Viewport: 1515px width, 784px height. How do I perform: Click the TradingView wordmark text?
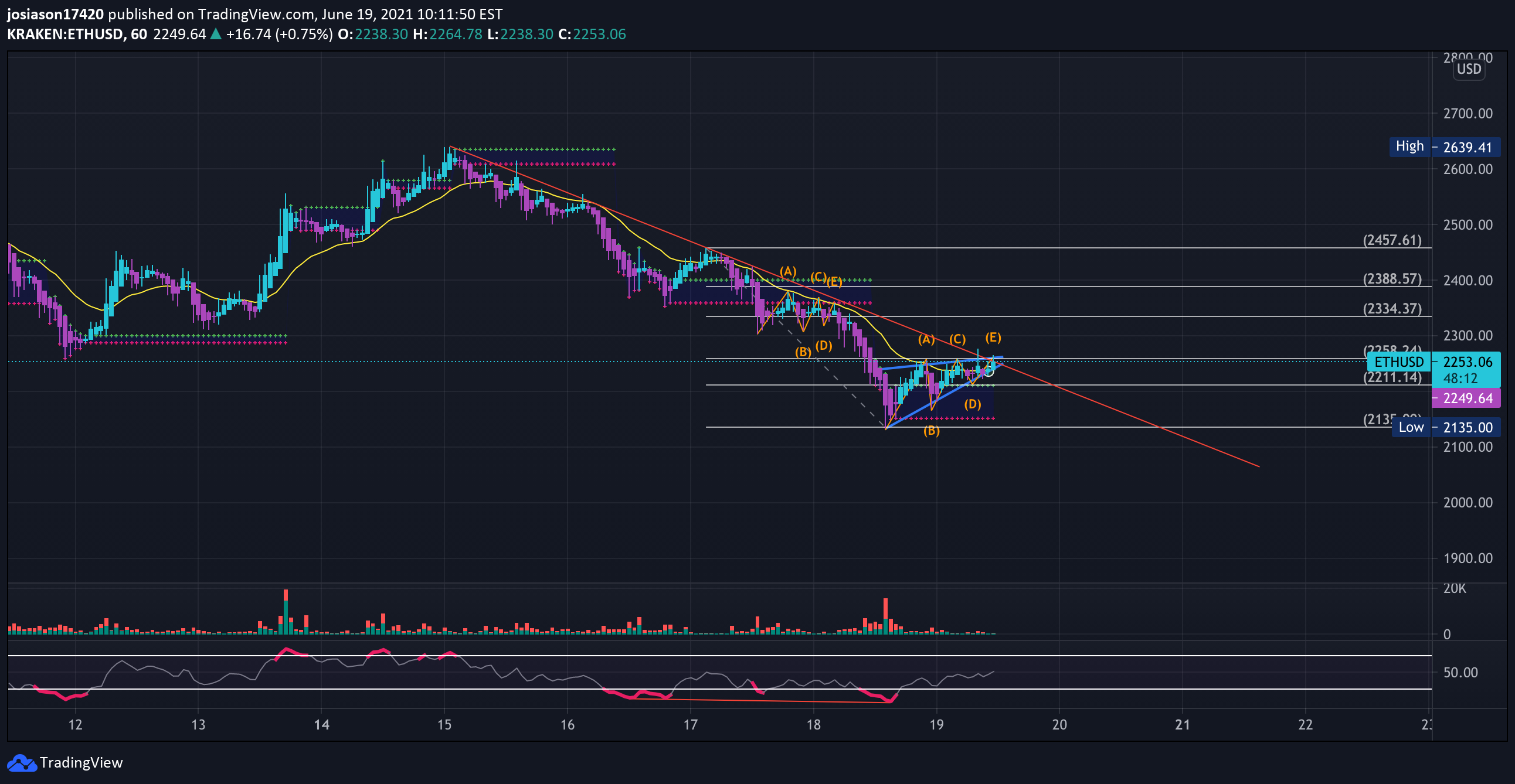tap(81, 763)
